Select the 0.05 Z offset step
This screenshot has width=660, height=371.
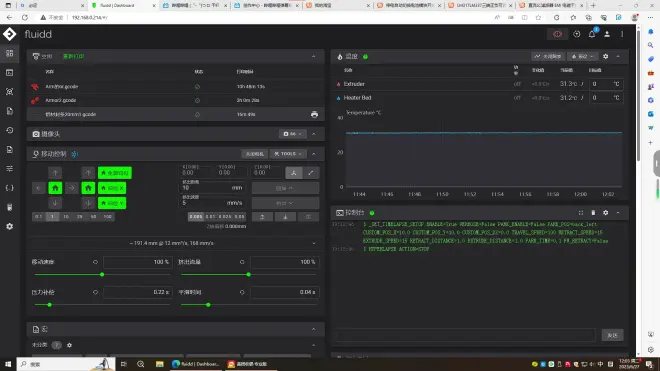pos(239,216)
